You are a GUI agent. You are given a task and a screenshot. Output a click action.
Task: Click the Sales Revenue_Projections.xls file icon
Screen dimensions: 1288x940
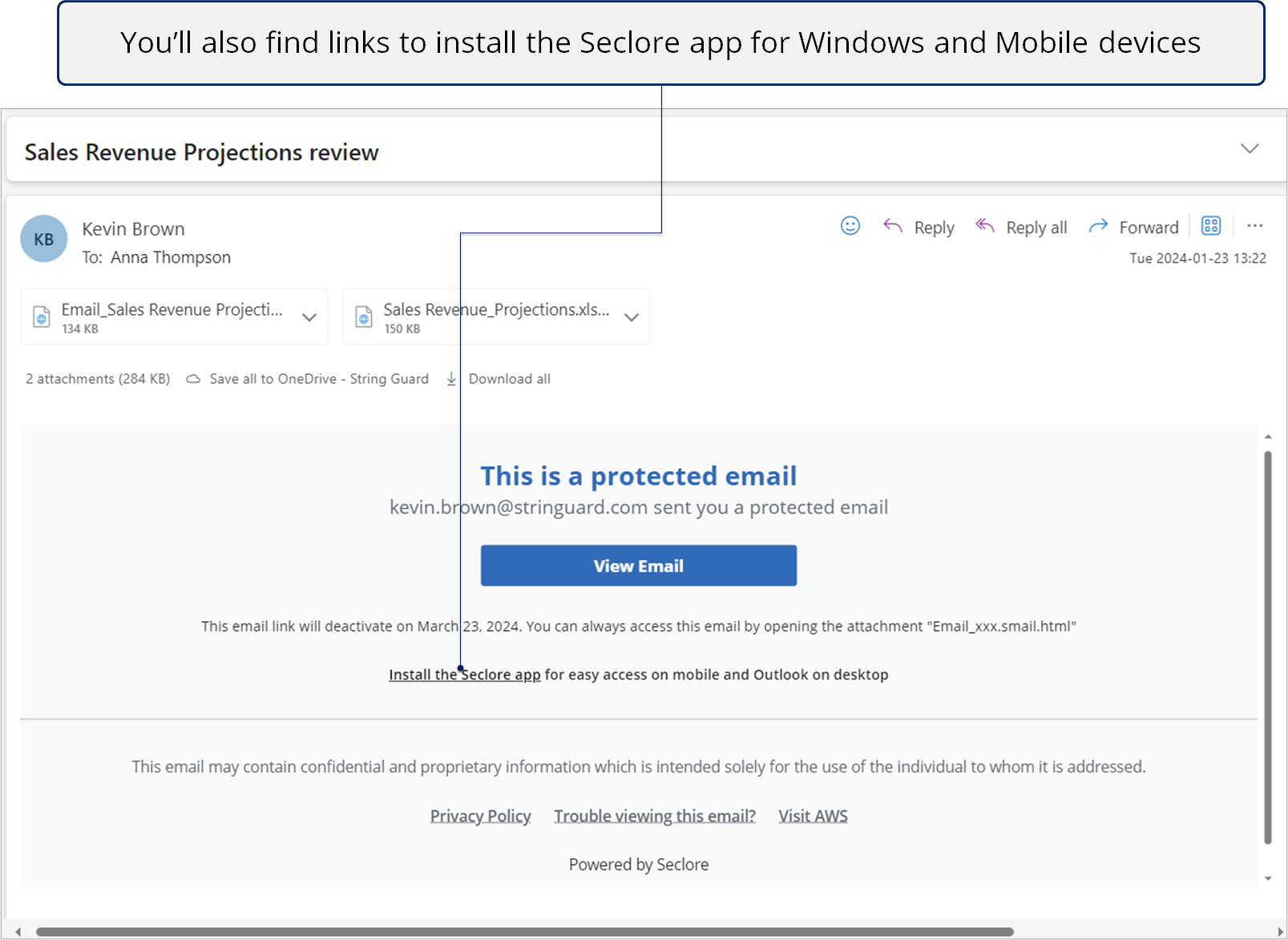pyautogui.click(x=364, y=317)
